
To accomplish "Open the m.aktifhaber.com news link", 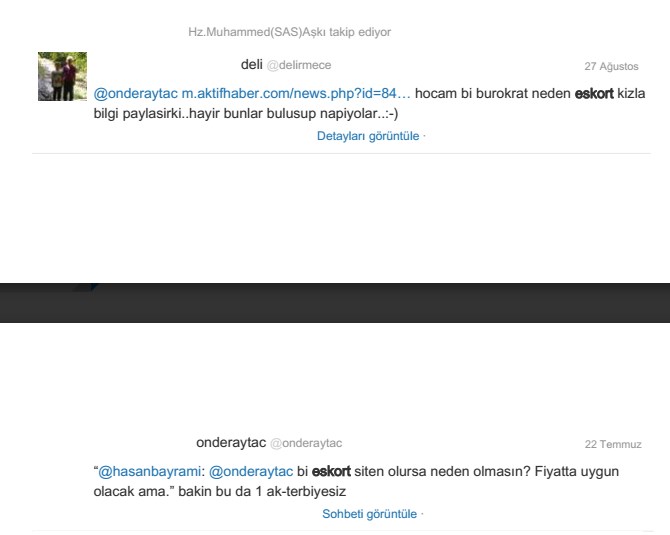I will 296,94.
